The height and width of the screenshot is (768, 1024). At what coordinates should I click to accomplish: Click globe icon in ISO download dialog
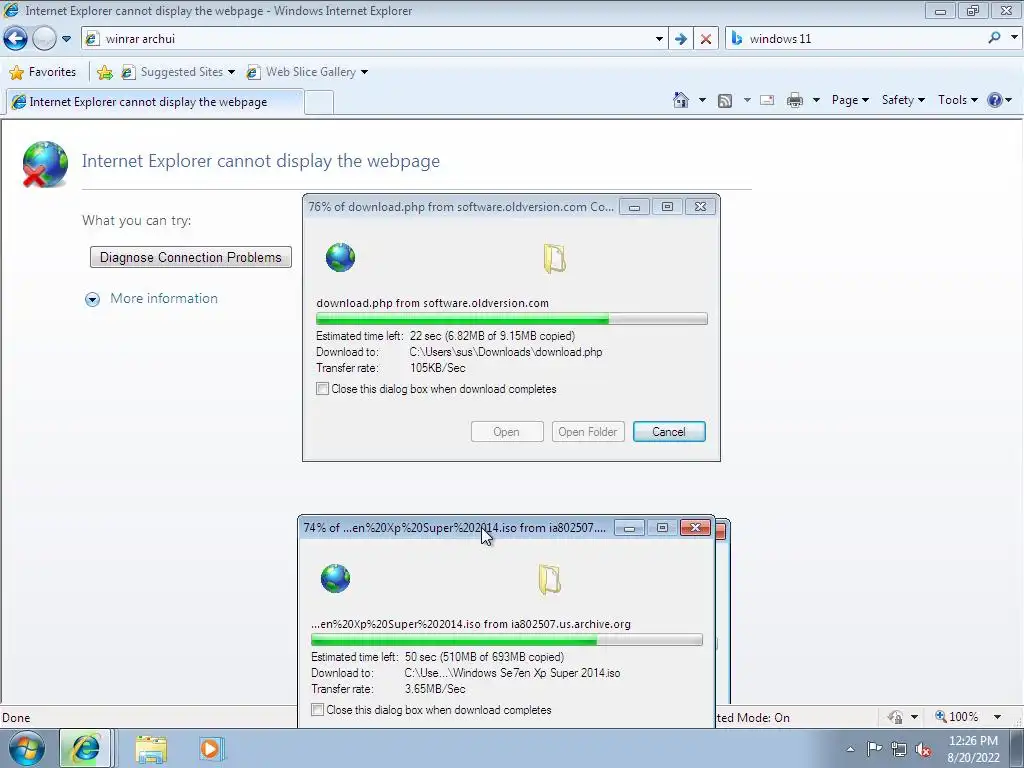[x=335, y=579]
